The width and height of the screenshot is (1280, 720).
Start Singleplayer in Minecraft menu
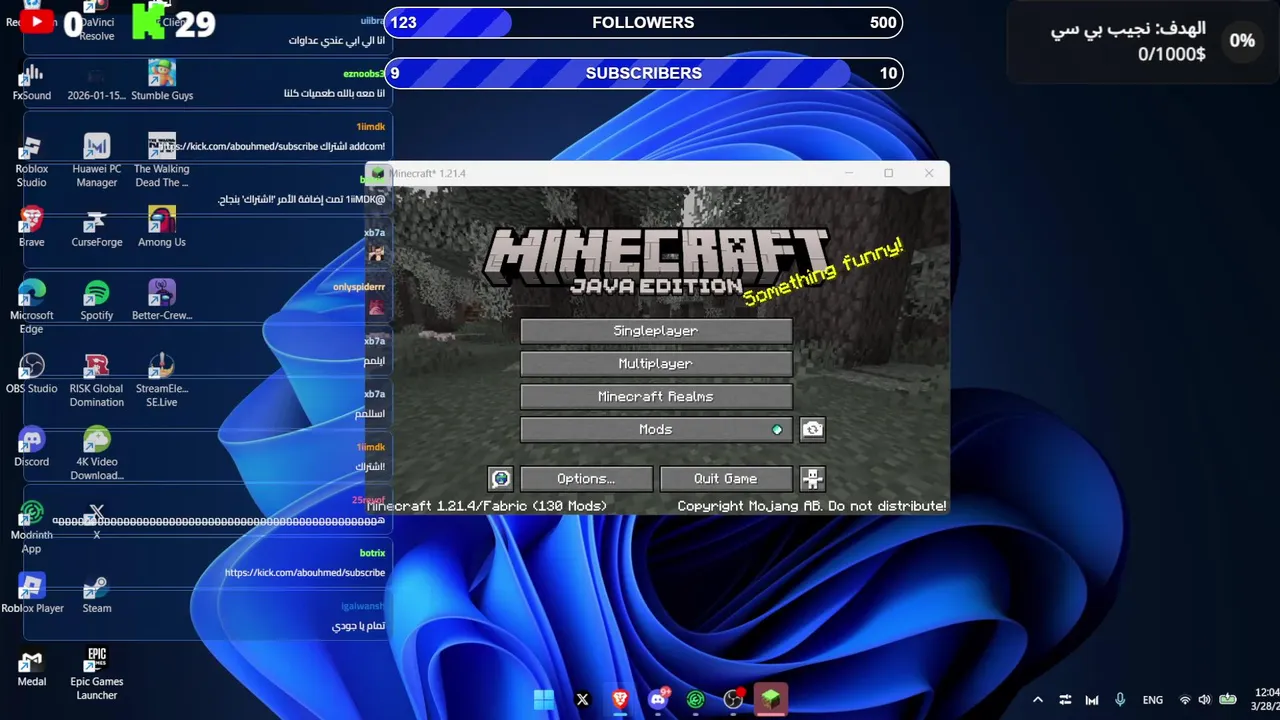coord(656,331)
